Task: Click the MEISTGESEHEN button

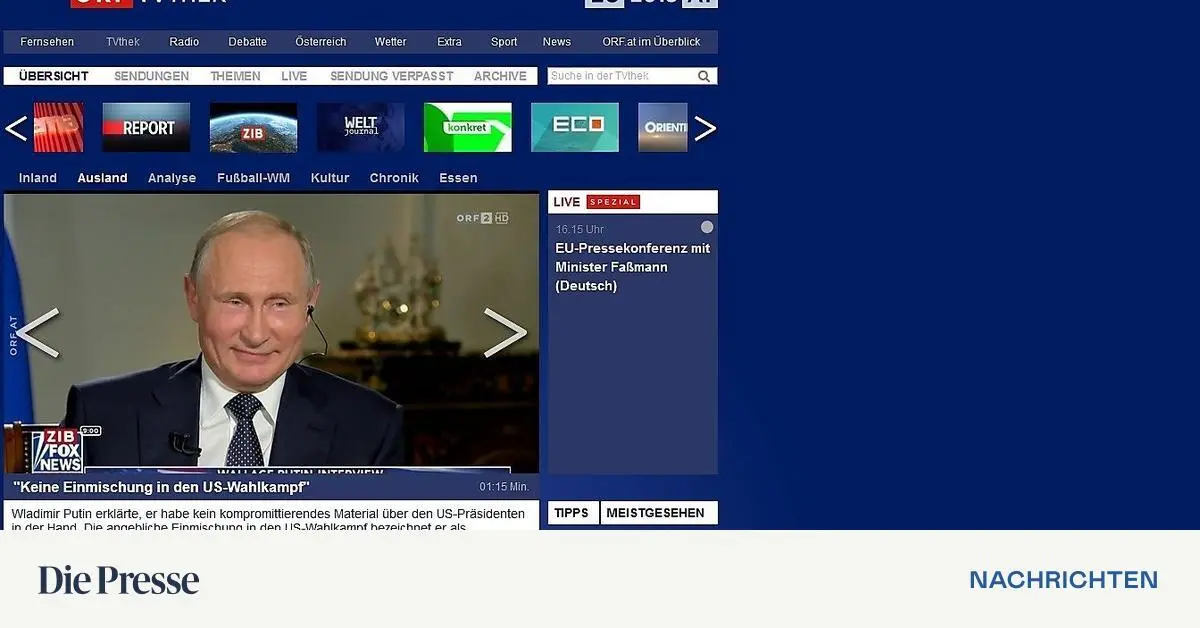Action: [x=659, y=512]
